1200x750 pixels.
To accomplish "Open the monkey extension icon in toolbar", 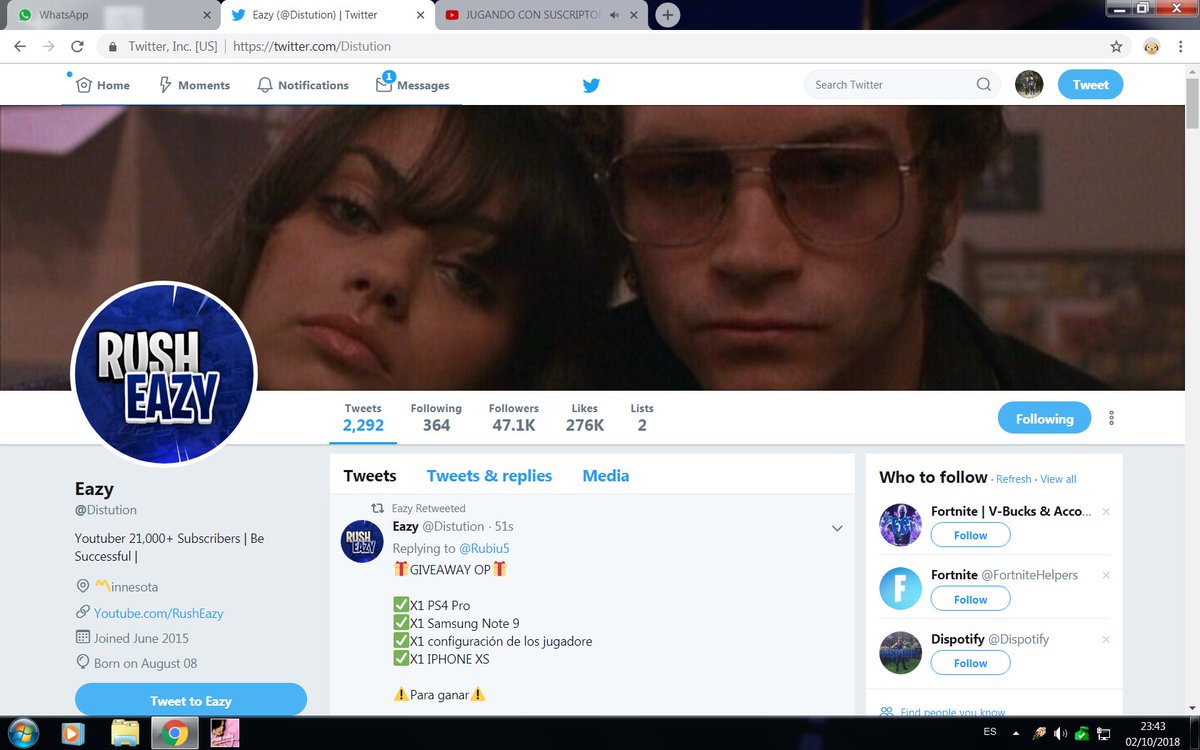I will click(1152, 46).
